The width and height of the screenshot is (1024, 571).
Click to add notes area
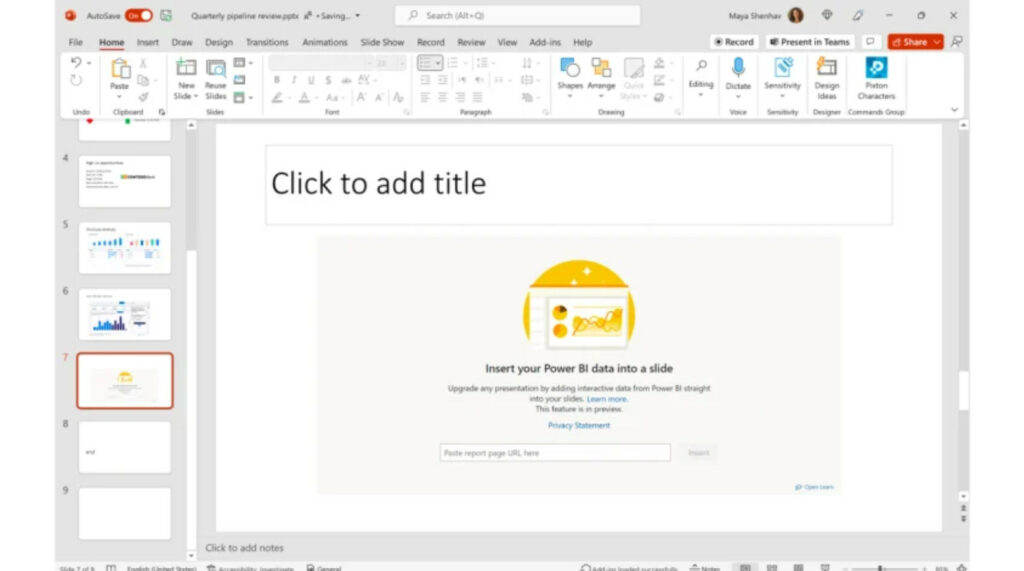(x=244, y=547)
